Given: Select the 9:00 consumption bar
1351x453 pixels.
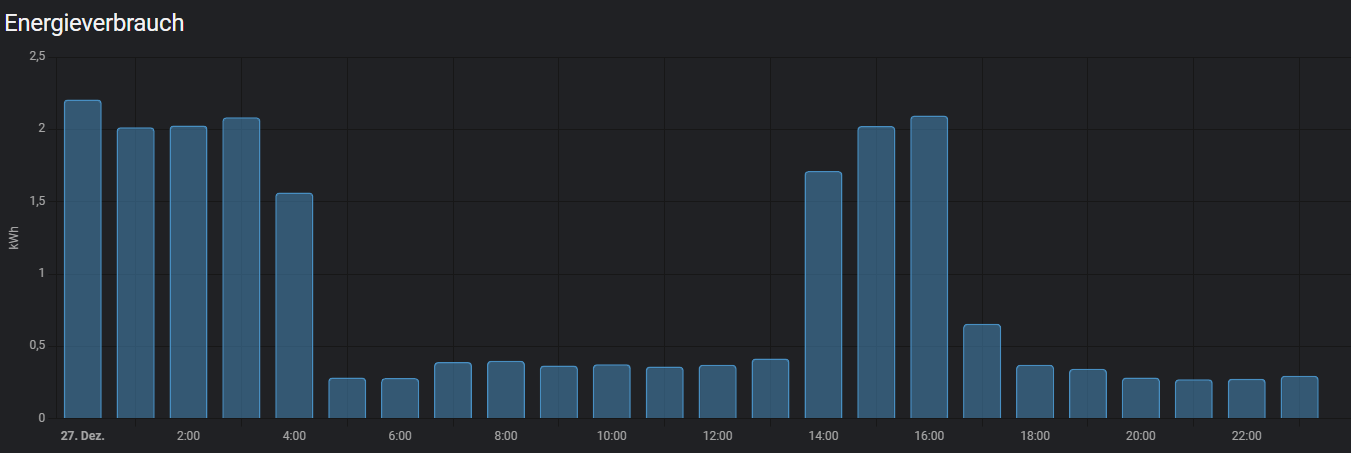Looking at the screenshot, I should click(559, 392).
